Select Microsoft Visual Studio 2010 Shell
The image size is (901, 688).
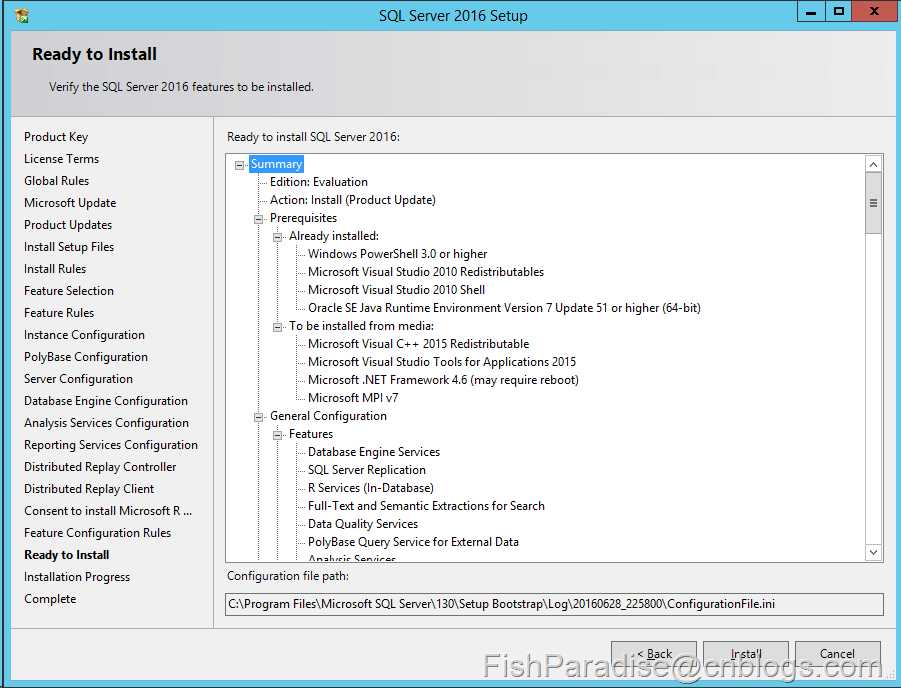[x=396, y=290]
